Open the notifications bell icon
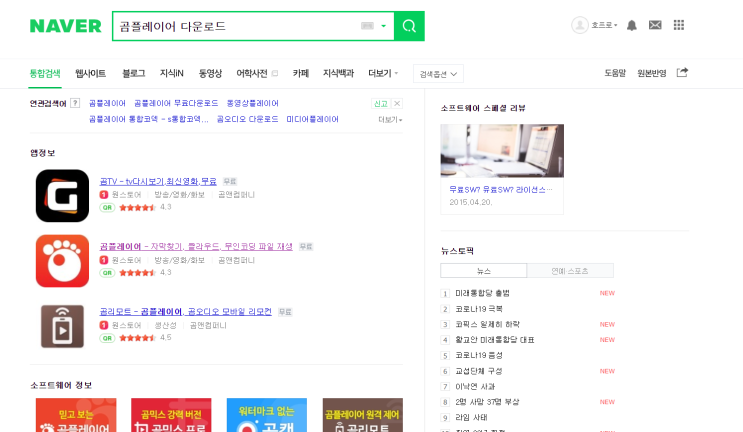This screenshot has height=432, width=743. [632, 25]
